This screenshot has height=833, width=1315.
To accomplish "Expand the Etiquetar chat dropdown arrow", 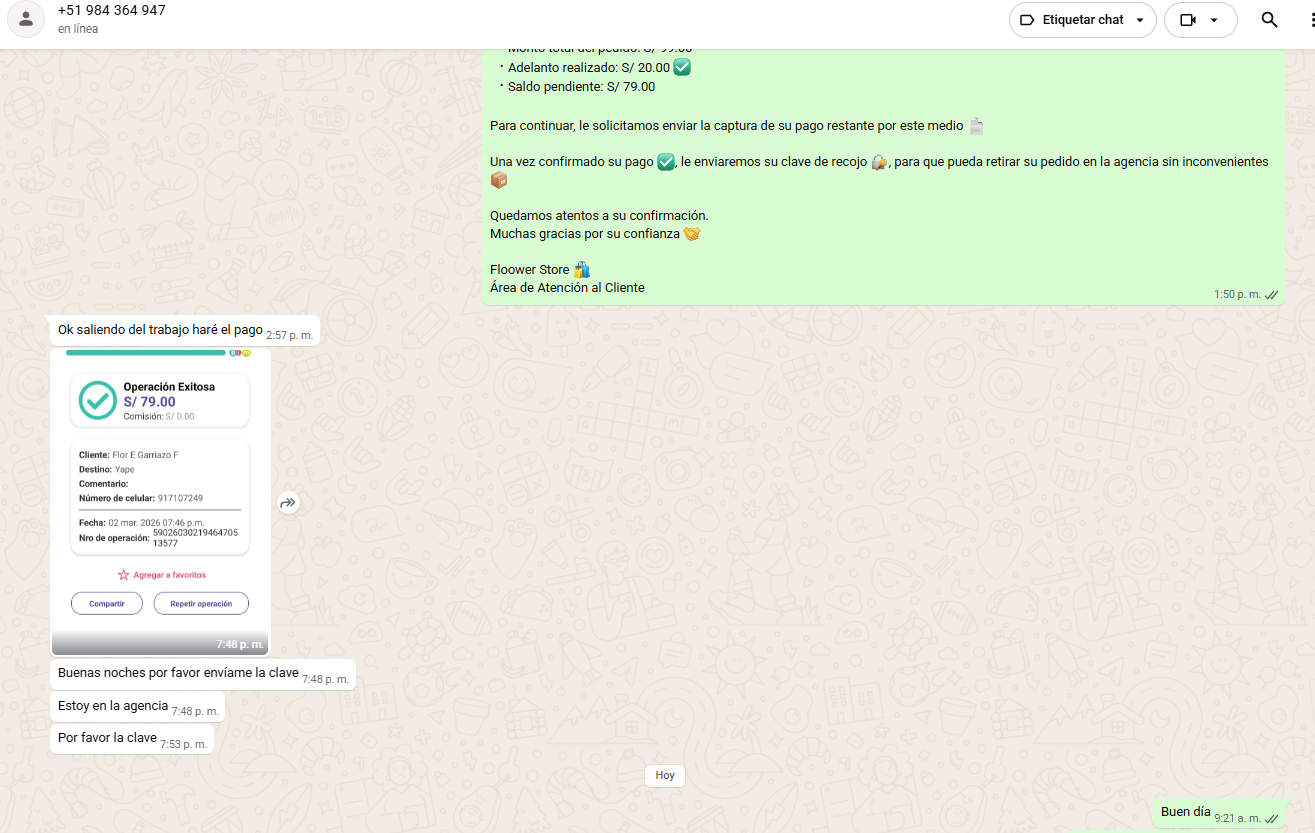I will point(1139,20).
